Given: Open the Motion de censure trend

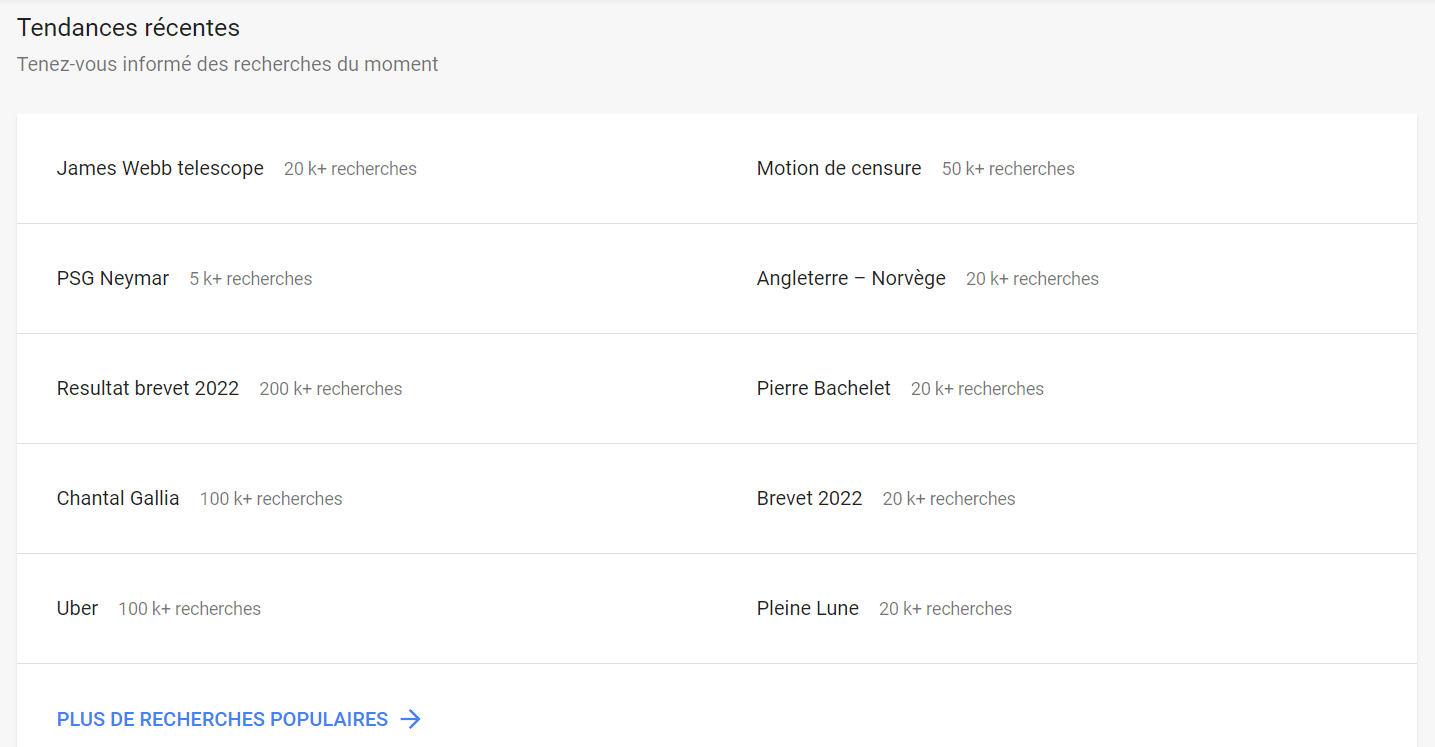Looking at the screenshot, I should (x=838, y=168).
